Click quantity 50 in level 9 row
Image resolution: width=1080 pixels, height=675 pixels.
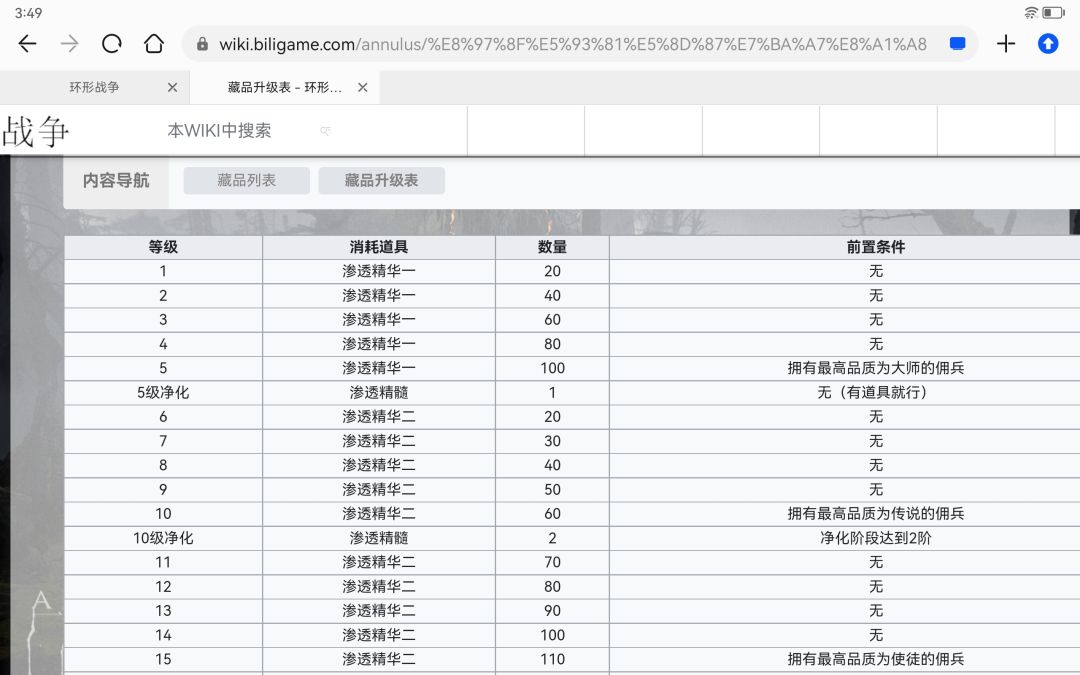(x=552, y=490)
